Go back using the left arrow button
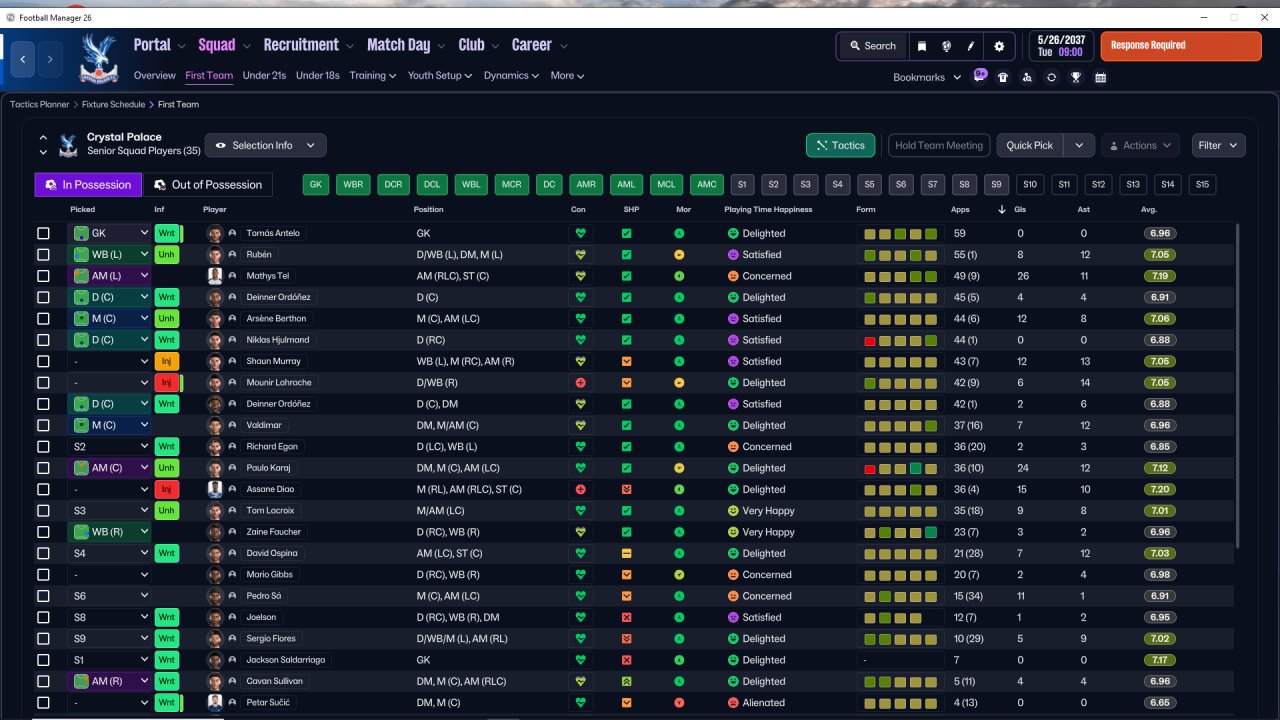1280x720 pixels. (x=22, y=59)
